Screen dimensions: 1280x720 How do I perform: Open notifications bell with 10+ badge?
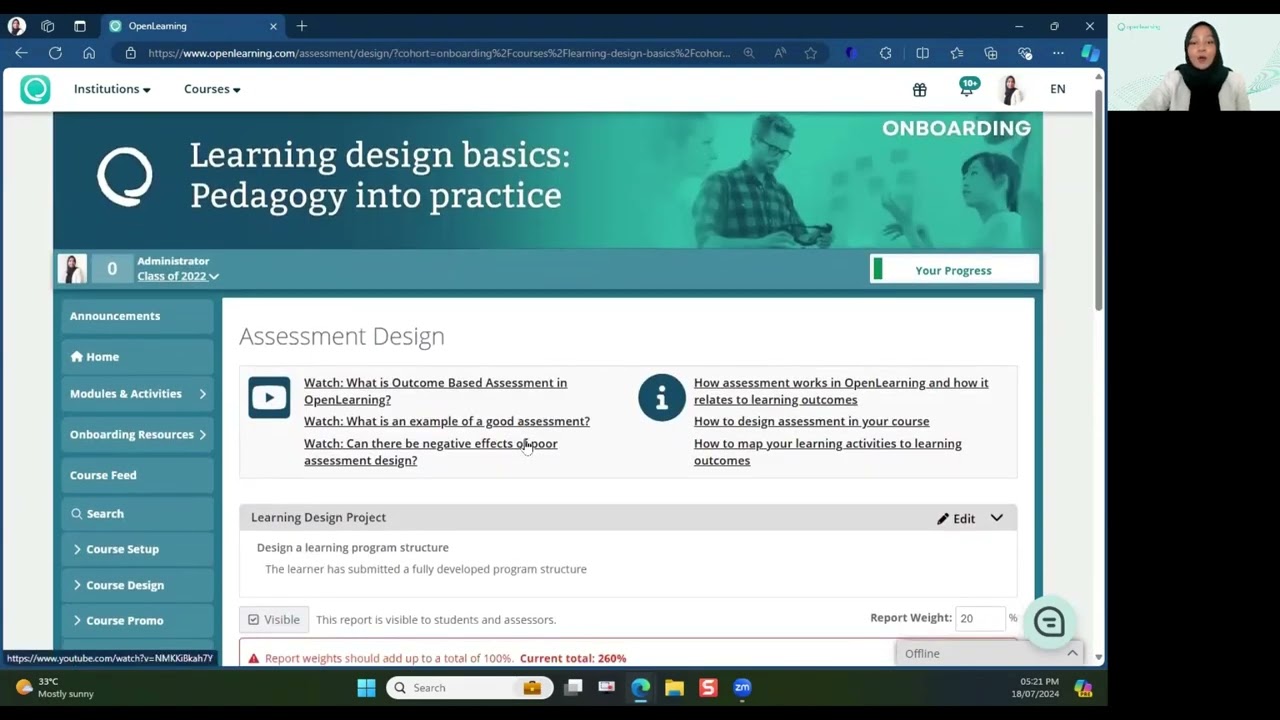tap(967, 88)
